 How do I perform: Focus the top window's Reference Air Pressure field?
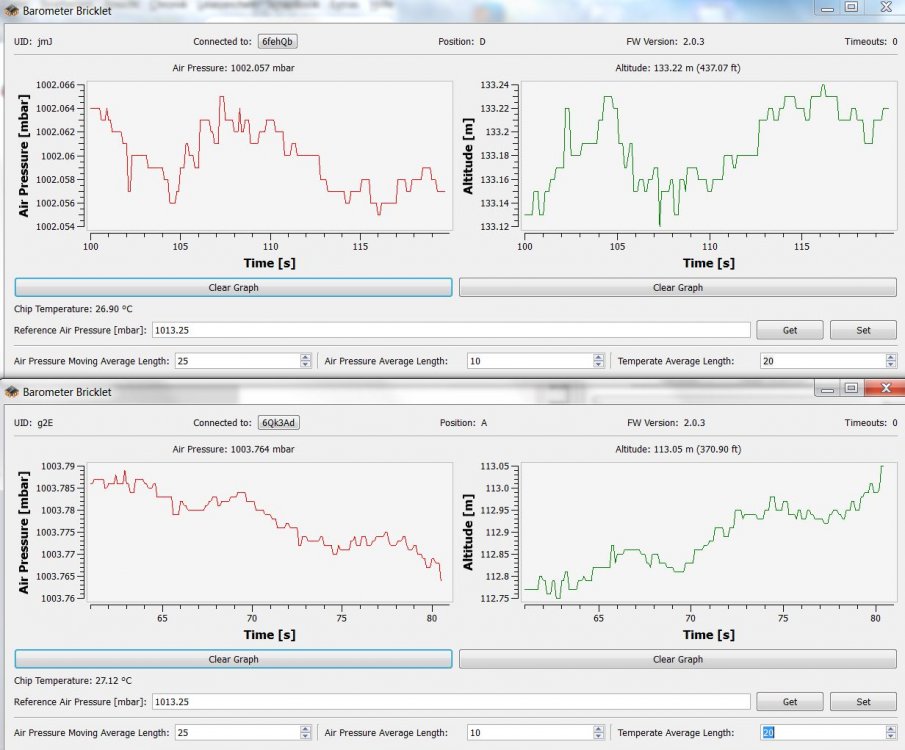(x=450, y=330)
